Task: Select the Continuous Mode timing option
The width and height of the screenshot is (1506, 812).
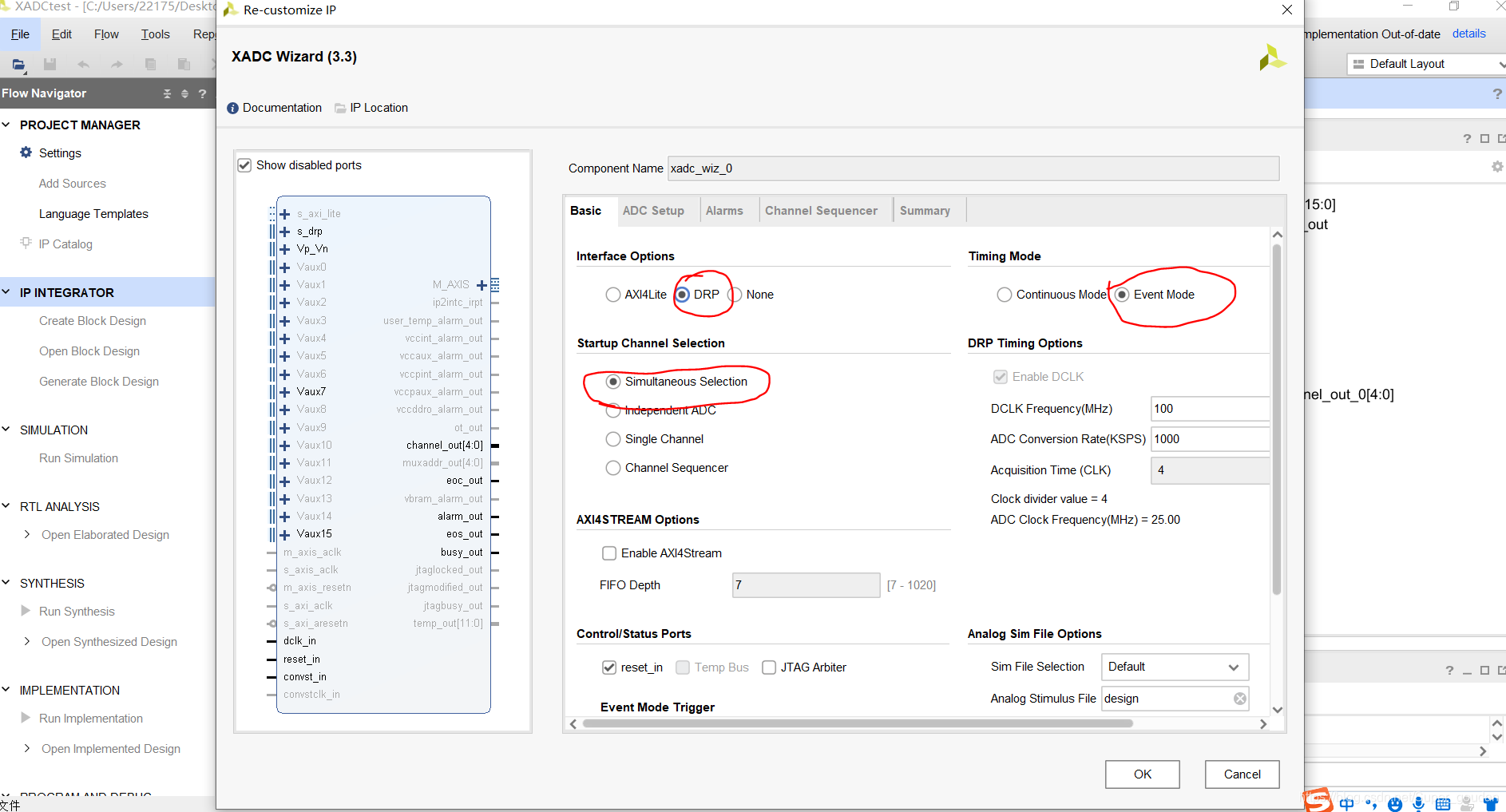Action: 1005,295
